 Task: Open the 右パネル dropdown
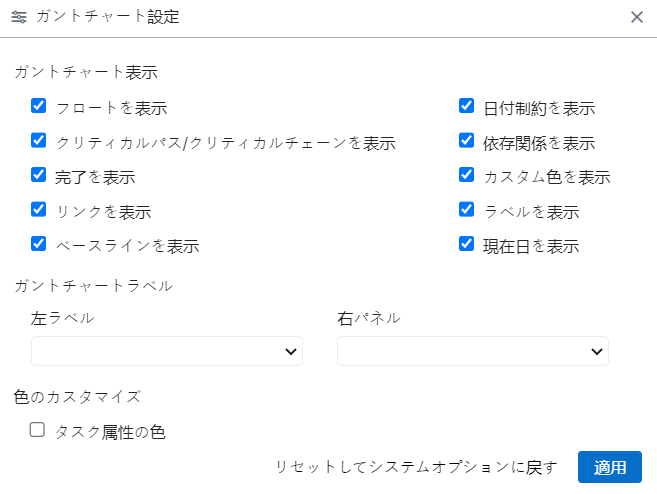point(472,351)
